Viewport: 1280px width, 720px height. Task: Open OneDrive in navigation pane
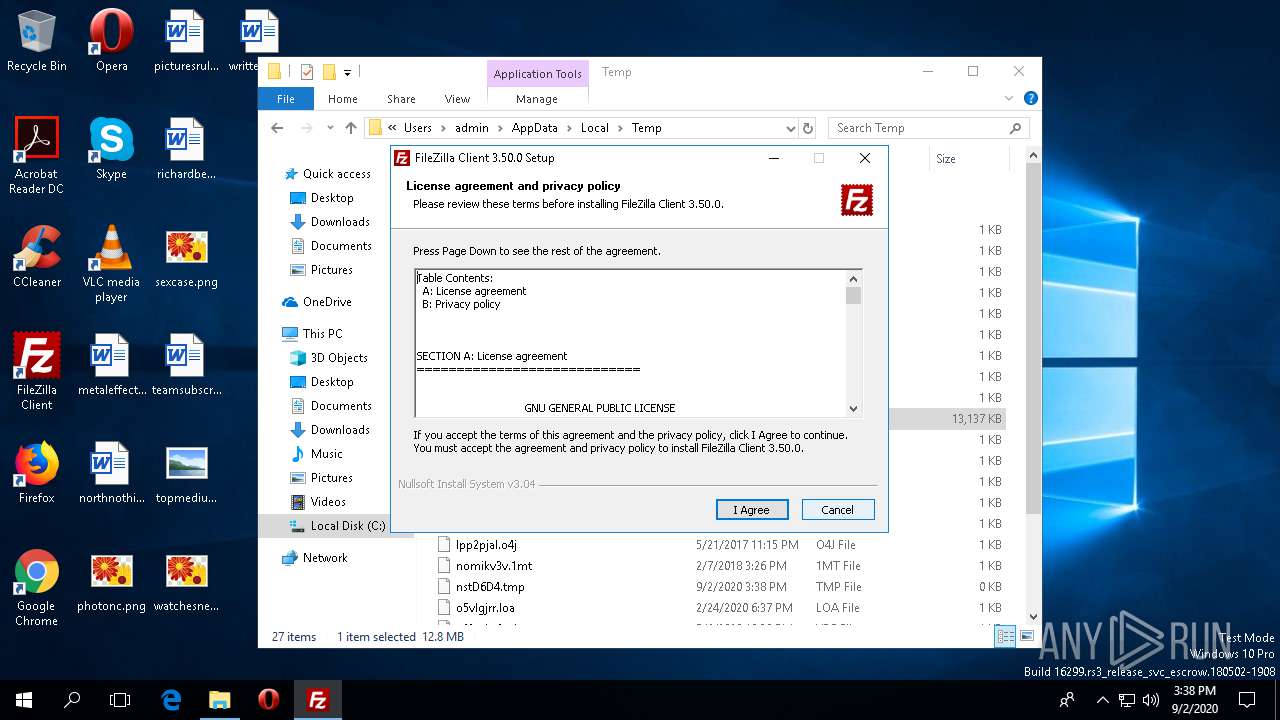(x=327, y=302)
